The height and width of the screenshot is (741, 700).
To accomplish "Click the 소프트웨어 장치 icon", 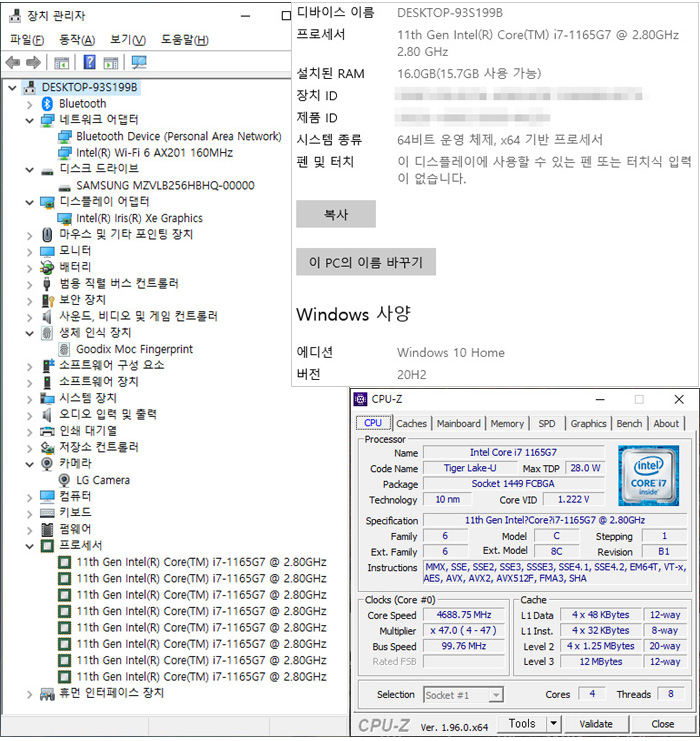I will click(47, 382).
